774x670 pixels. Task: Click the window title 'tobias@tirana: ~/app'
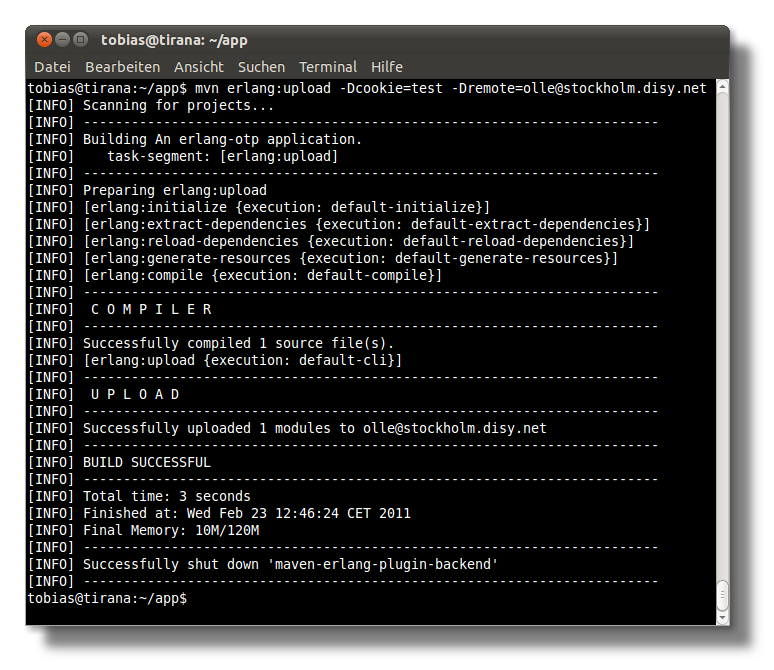coord(174,40)
